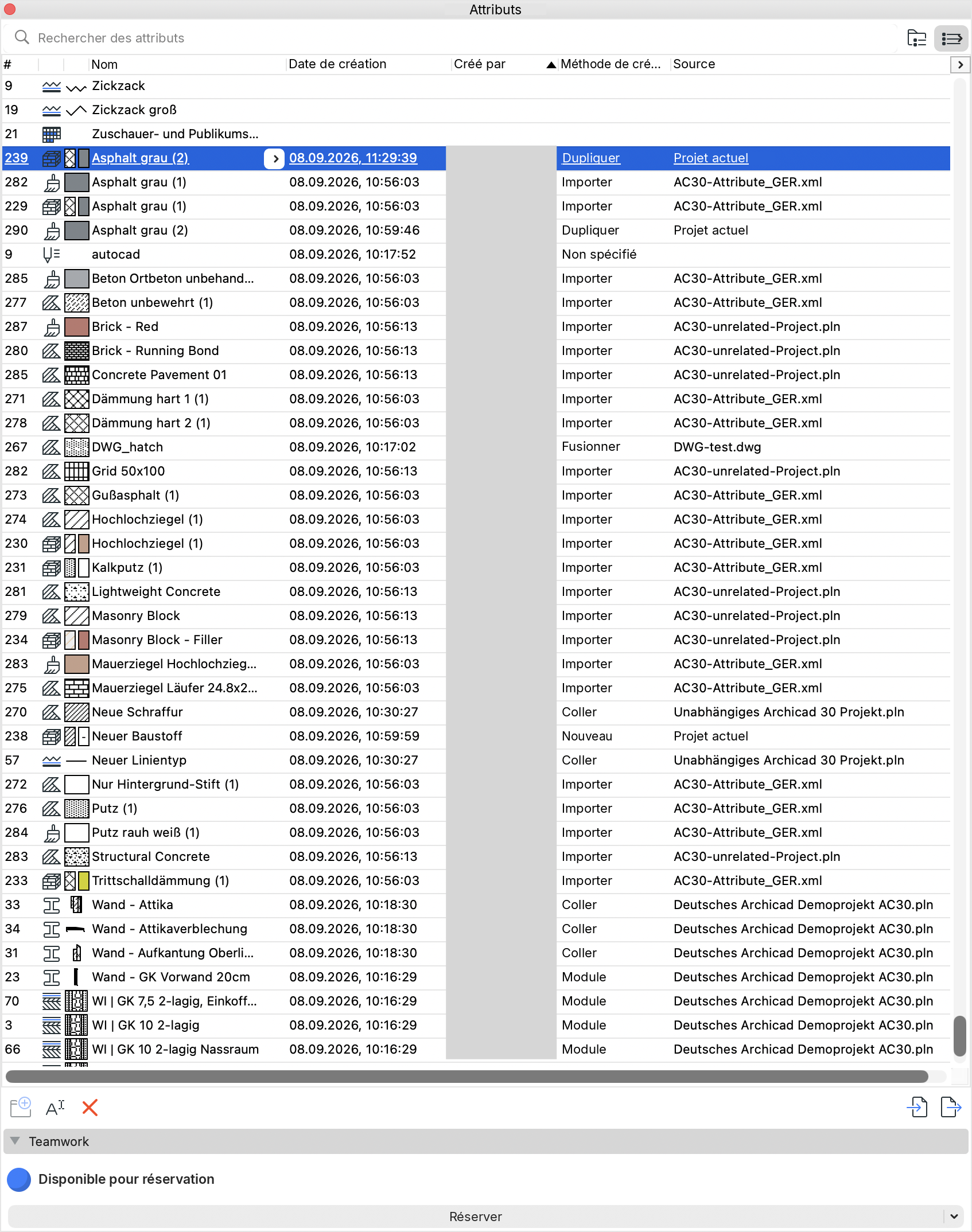972x1232 pixels.
Task: Click profile icon of Wand - Attika row
Action: pos(52,905)
